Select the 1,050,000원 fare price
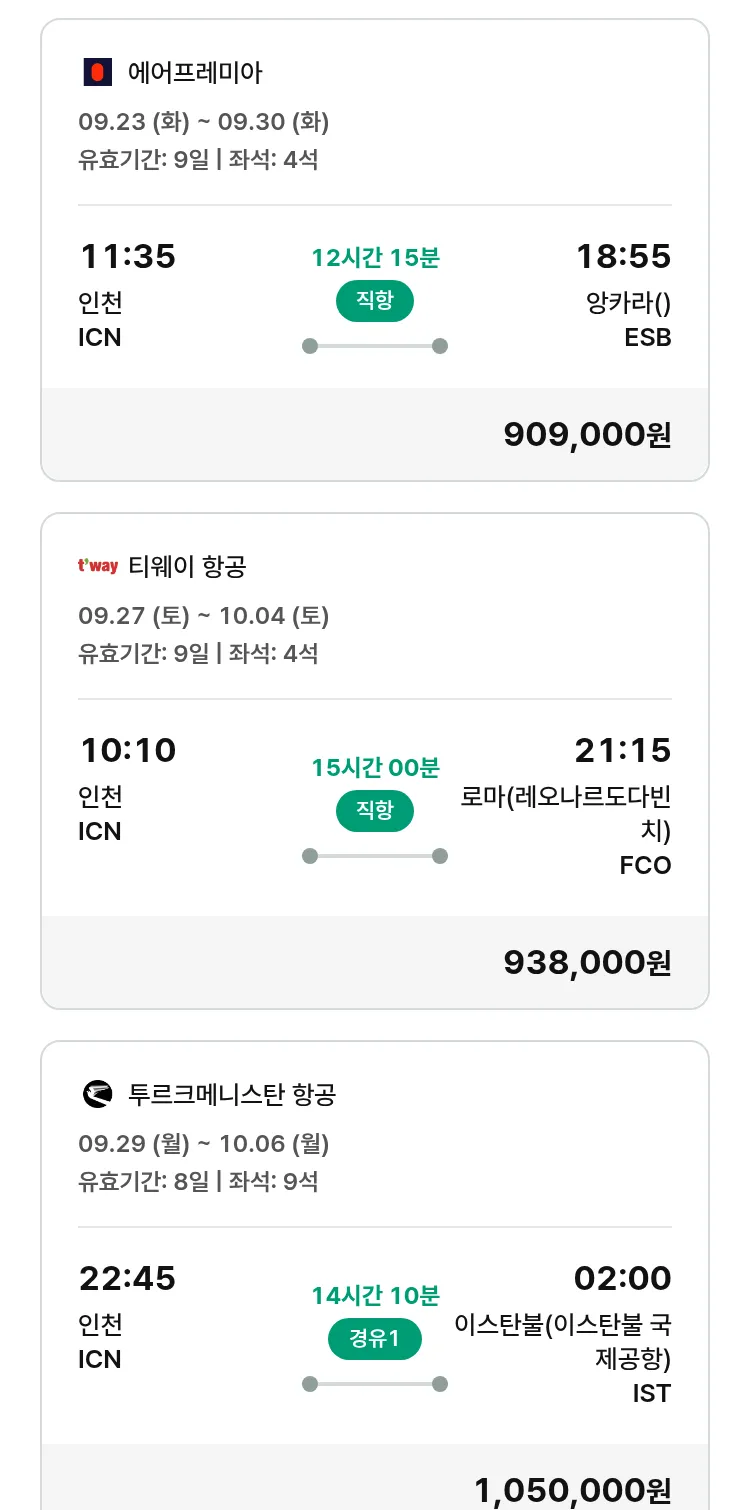The width and height of the screenshot is (750, 1510). point(572,1490)
